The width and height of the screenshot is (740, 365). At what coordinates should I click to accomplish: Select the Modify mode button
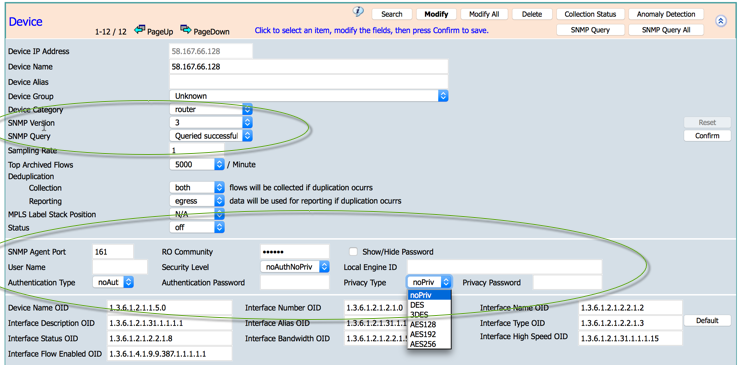click(436, 14)
